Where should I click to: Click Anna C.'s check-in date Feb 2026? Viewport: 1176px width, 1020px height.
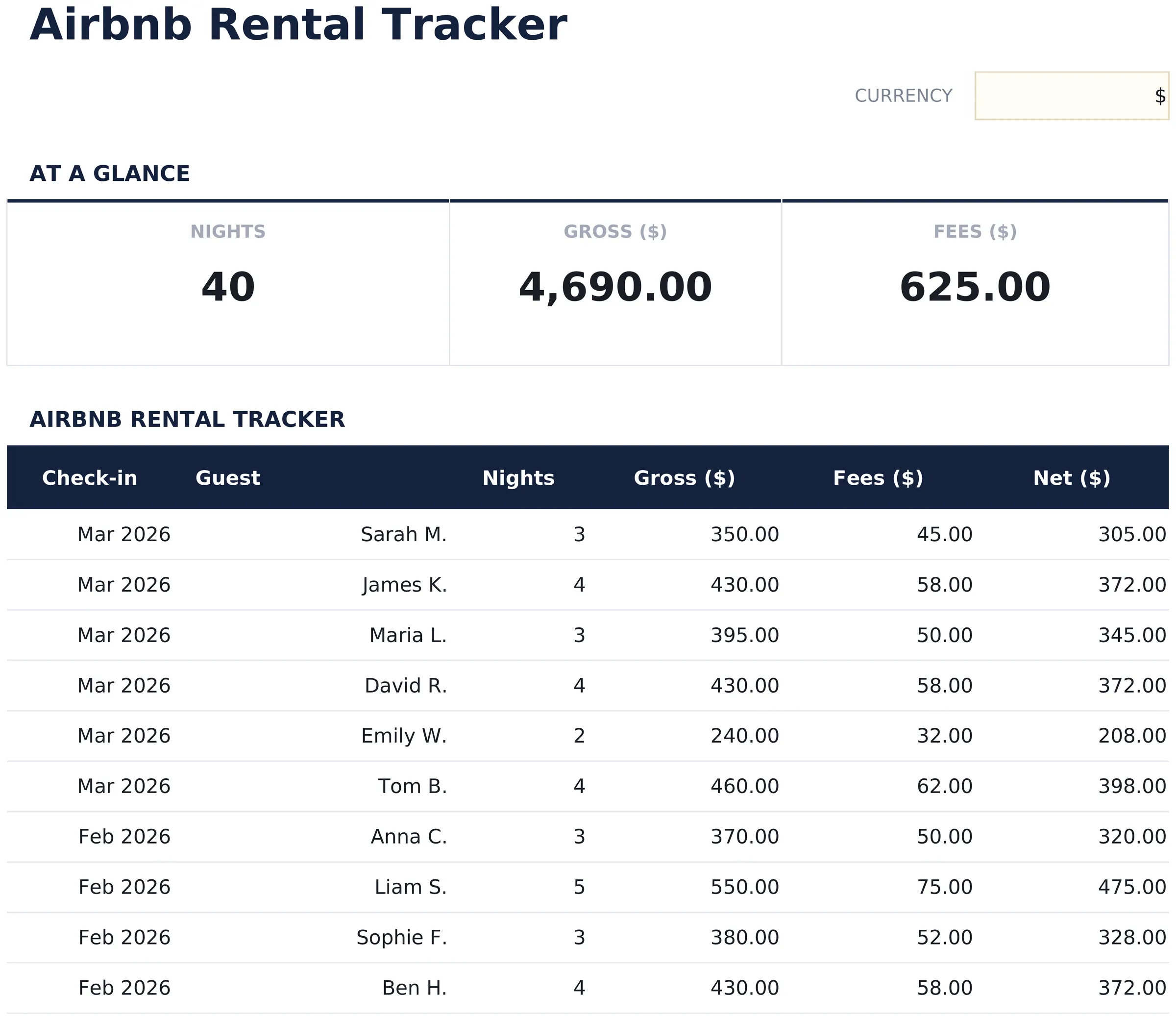click(124, 837)
